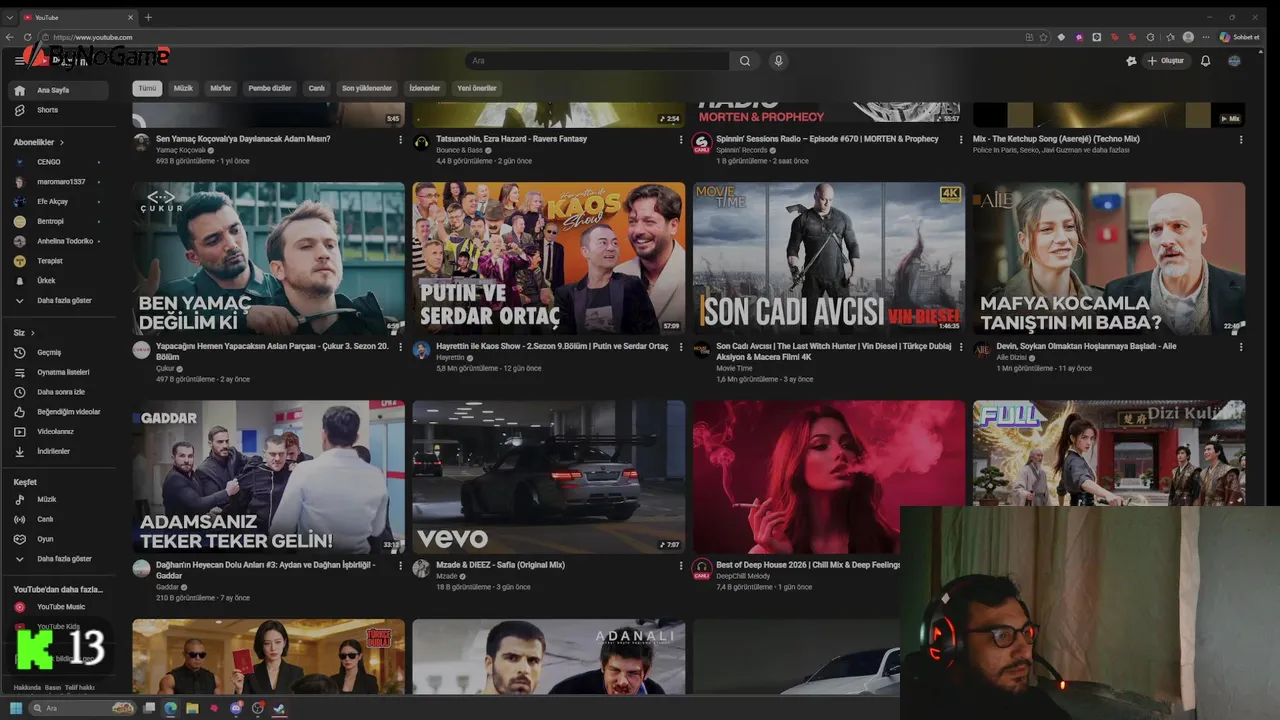Open Discord from the taskbar
1280x720 pixels.
click(x=236, y=708)
